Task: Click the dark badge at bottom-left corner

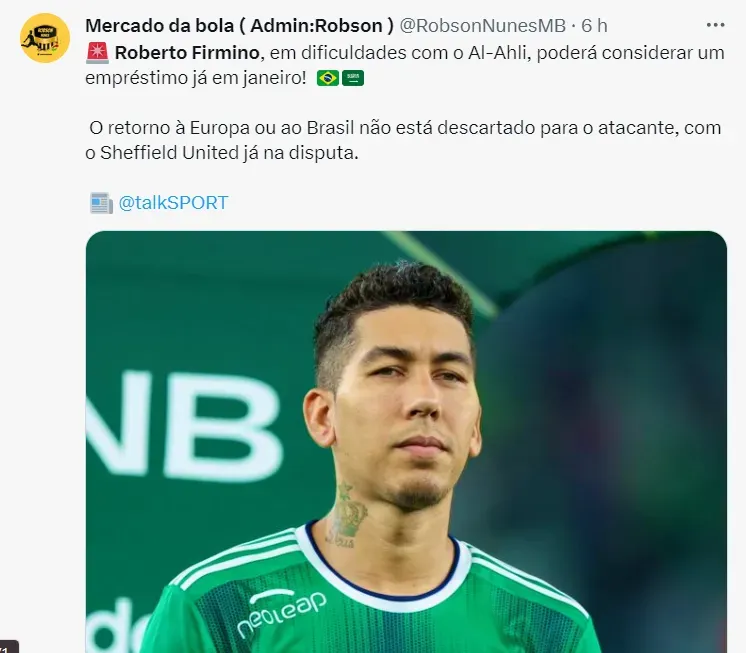Action: coord(9,647)
